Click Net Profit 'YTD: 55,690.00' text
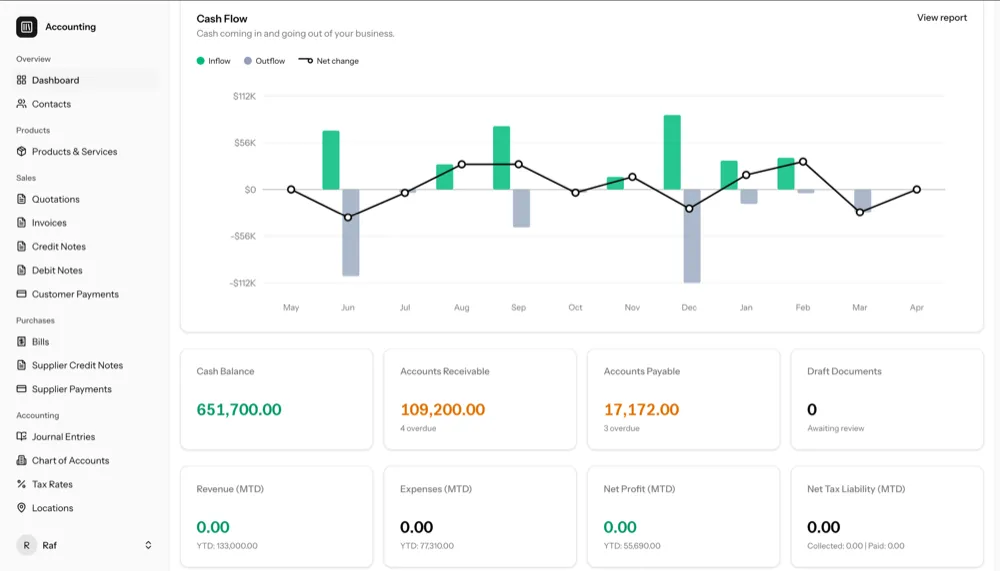The image size is (1000, 571). (632, 546)
